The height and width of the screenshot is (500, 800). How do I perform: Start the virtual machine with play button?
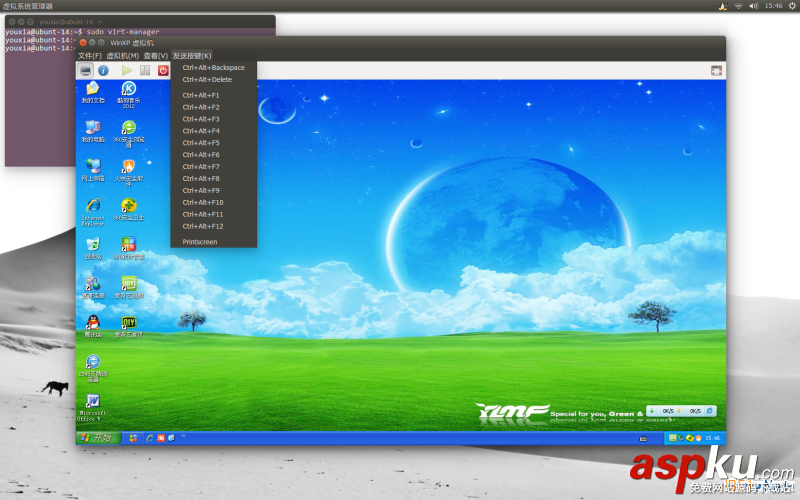click(127, 70)
